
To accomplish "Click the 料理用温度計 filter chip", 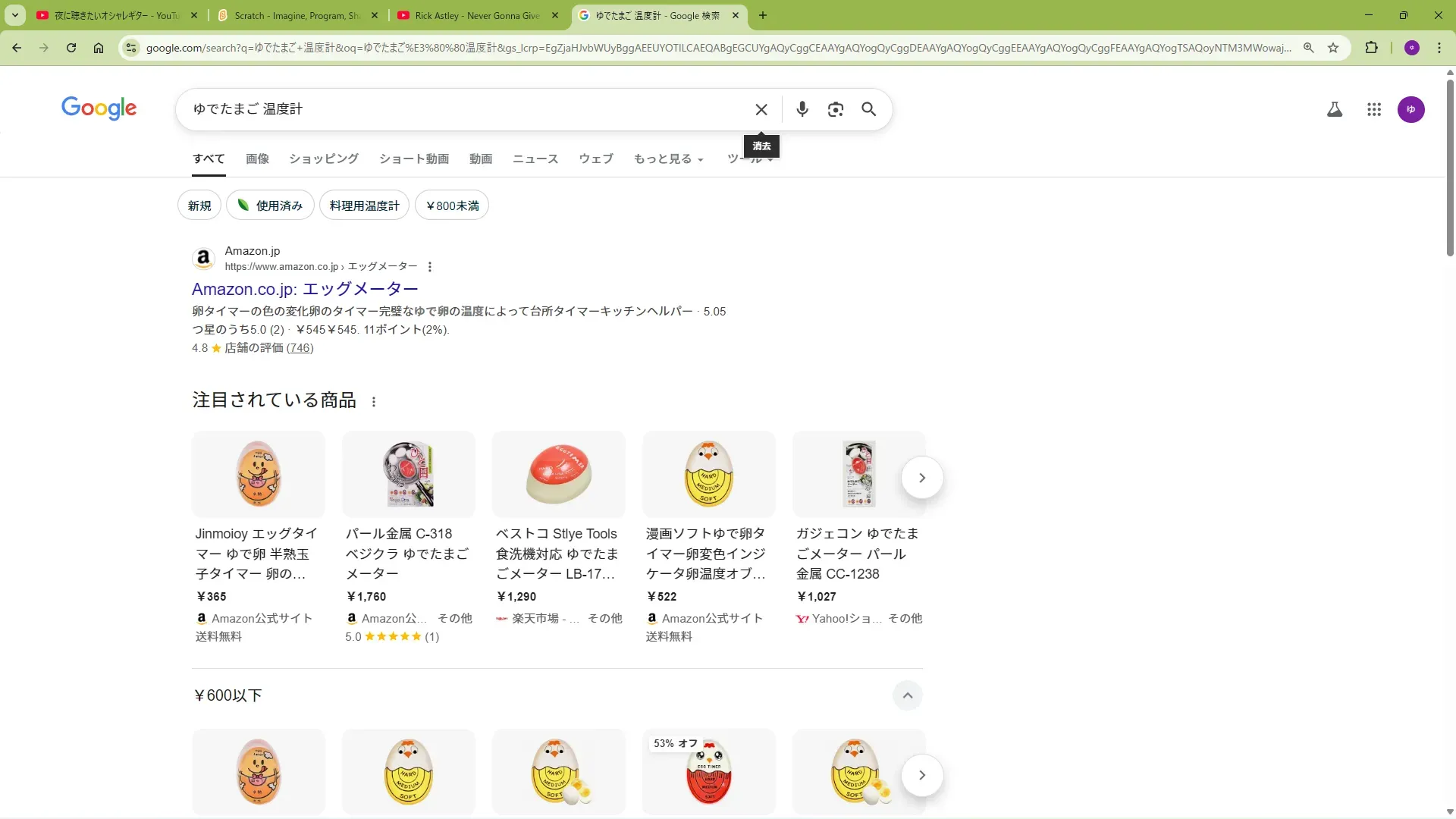I will click(x=364, y=206).
